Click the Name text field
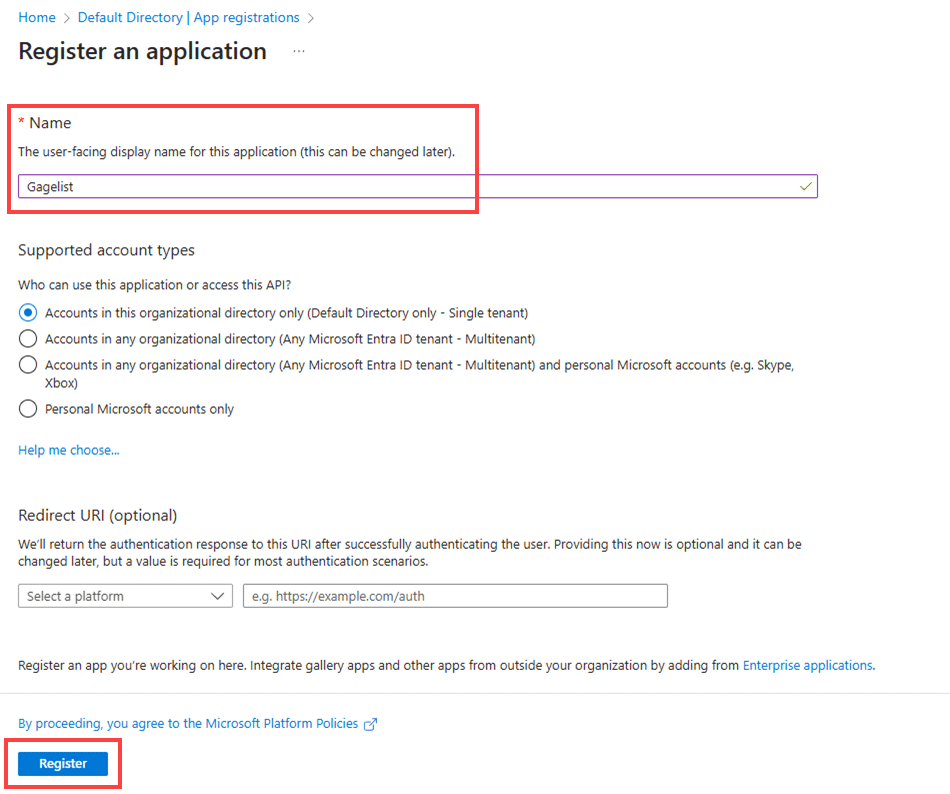The width and height of the screenshot is (950, 794). [410, 186]
